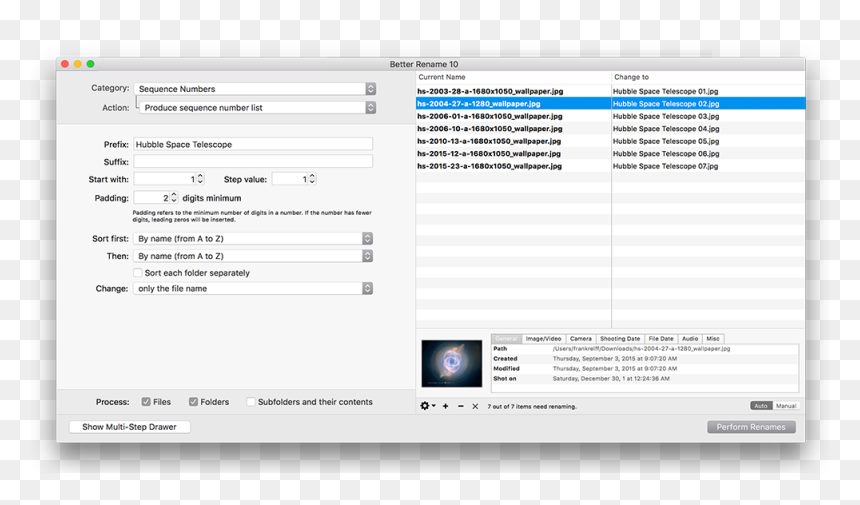860x505 pixels.
Task: Click Show Multi-Step Drawer button
Action: 129,427
